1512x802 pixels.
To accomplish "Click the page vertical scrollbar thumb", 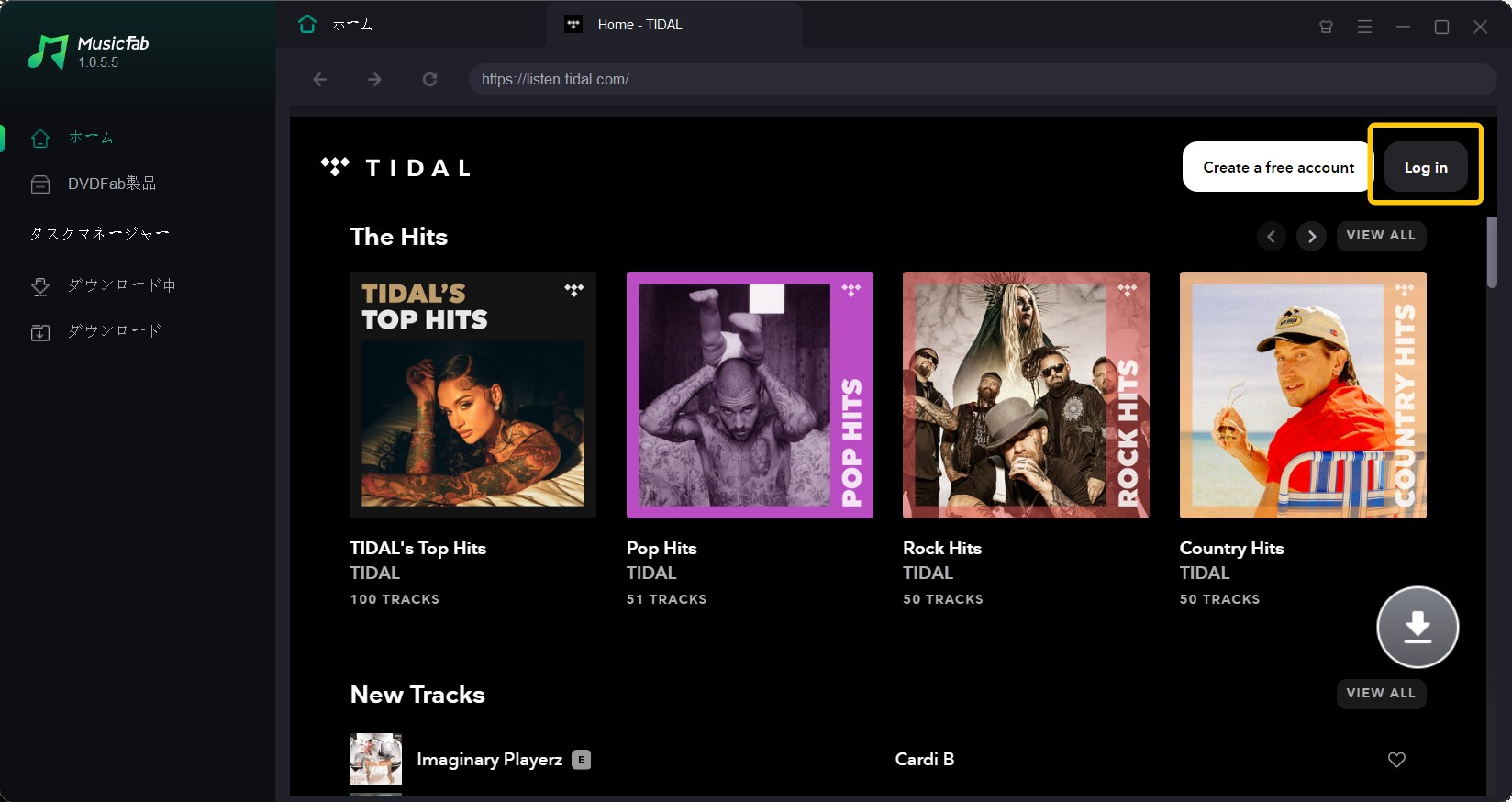I will pyautogui.click(x=1492, y=252).
